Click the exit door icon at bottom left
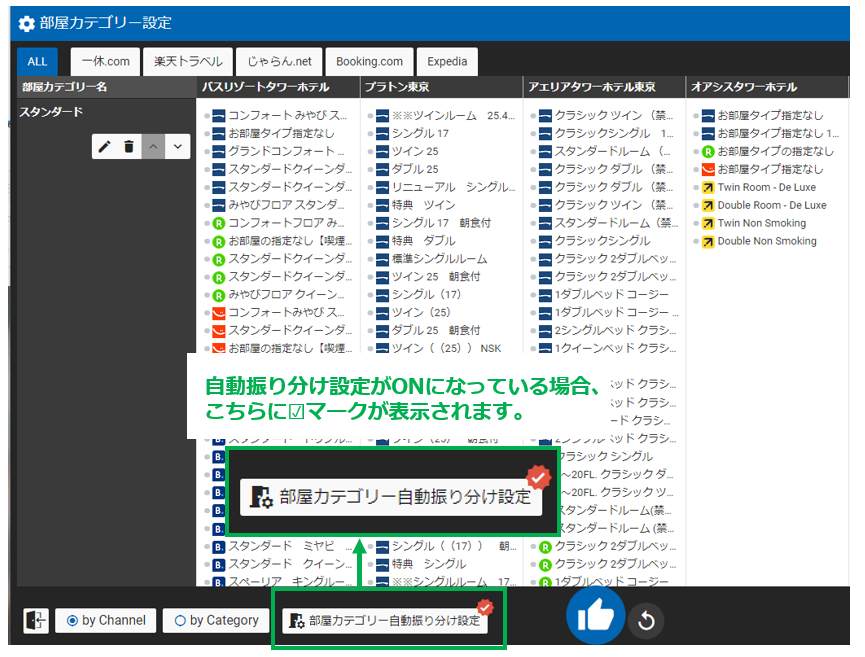The height and width of the screenshot is (657, 865). pos(35,621)
